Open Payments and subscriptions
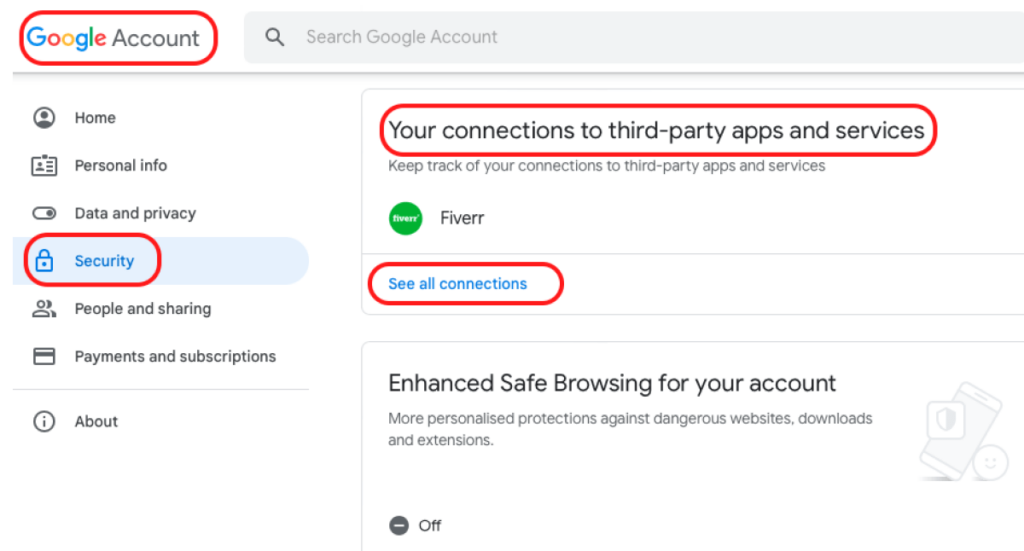 pyautogui.click(x=175, y=356)
